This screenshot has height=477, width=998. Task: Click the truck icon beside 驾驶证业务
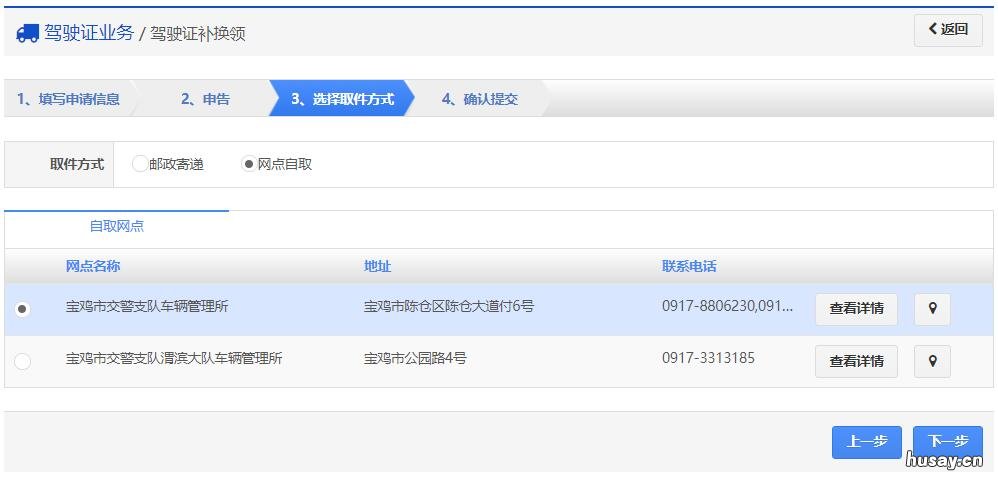coord(27,33)
